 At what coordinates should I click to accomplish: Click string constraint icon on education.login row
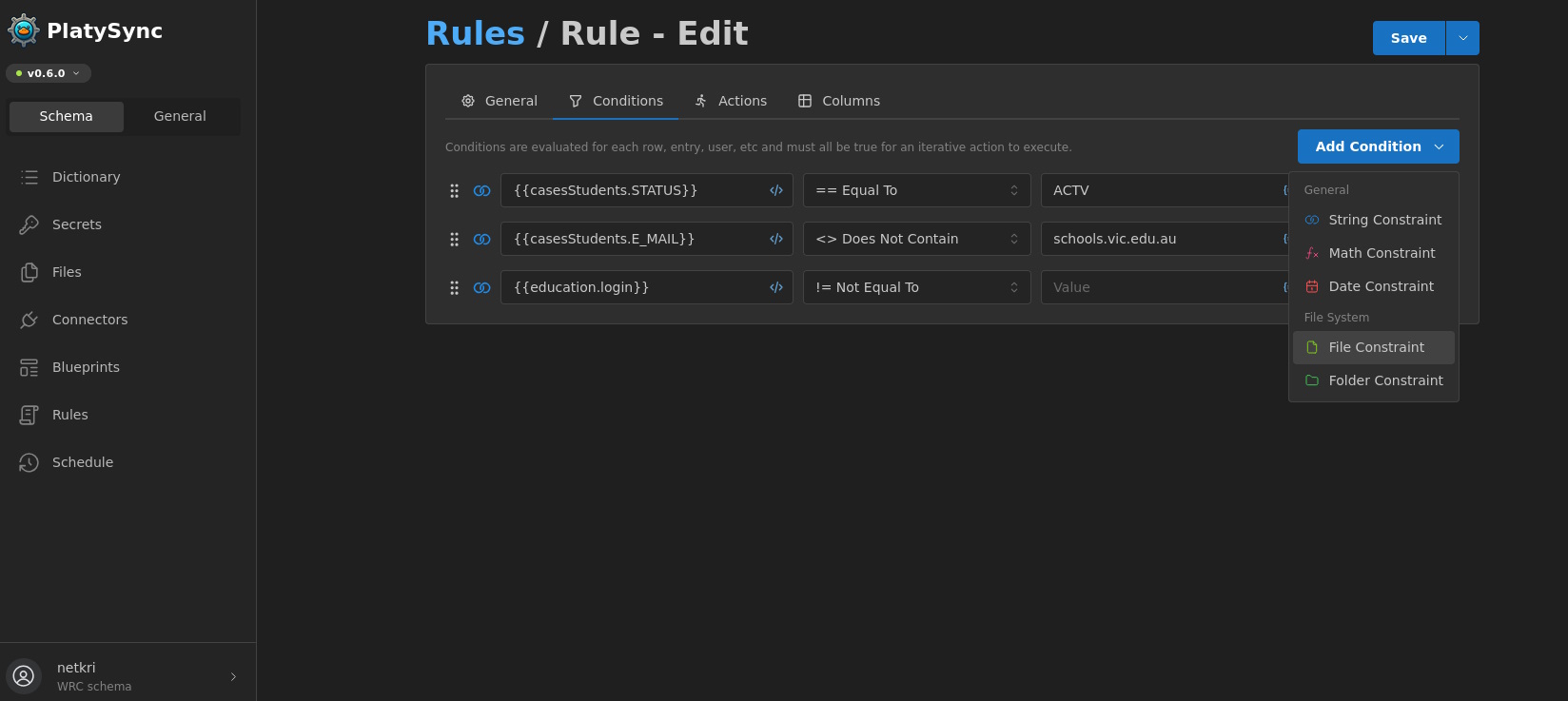482,288
